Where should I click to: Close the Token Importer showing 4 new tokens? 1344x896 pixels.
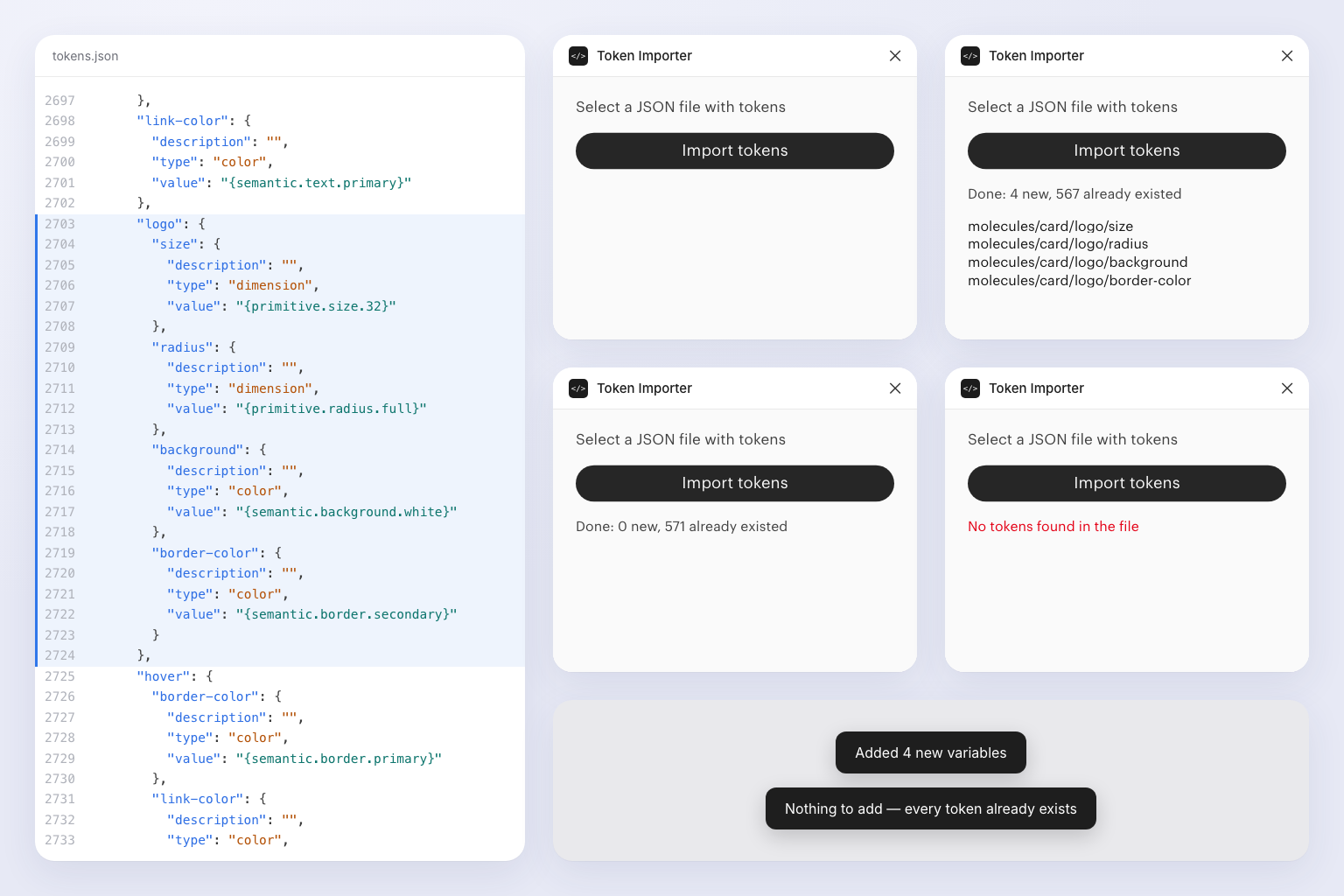click(x=1287, y=56)
